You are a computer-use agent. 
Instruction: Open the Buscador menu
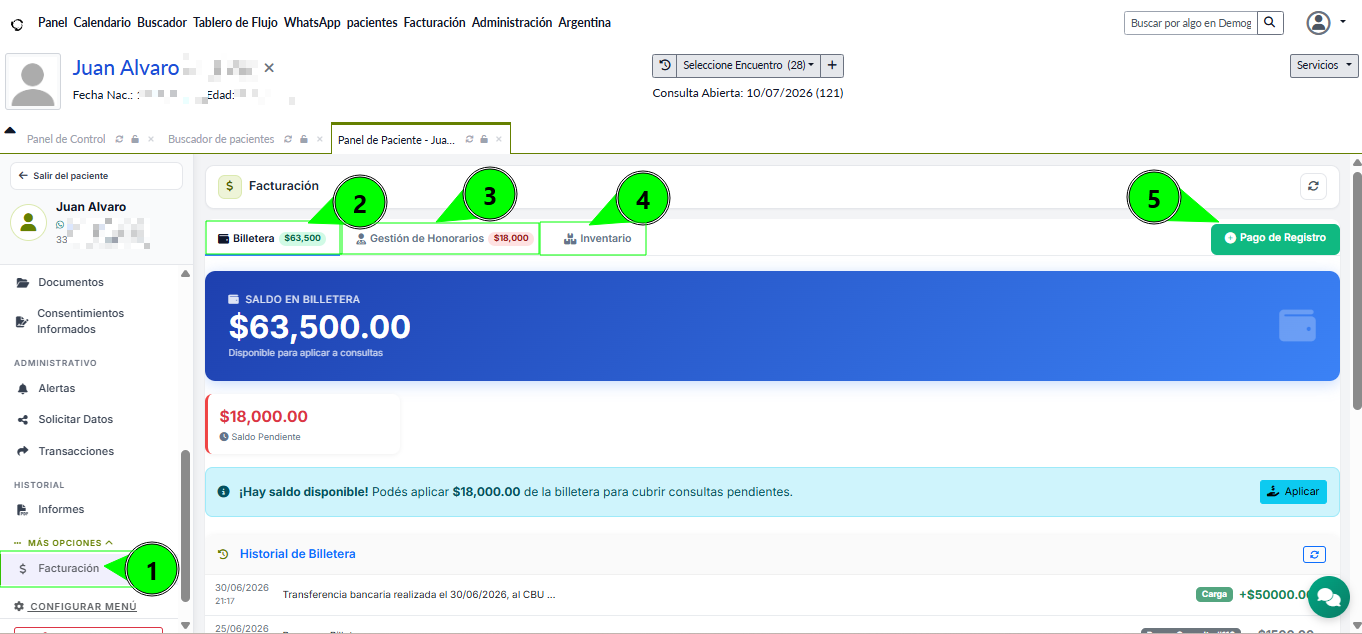coord(162,22)
